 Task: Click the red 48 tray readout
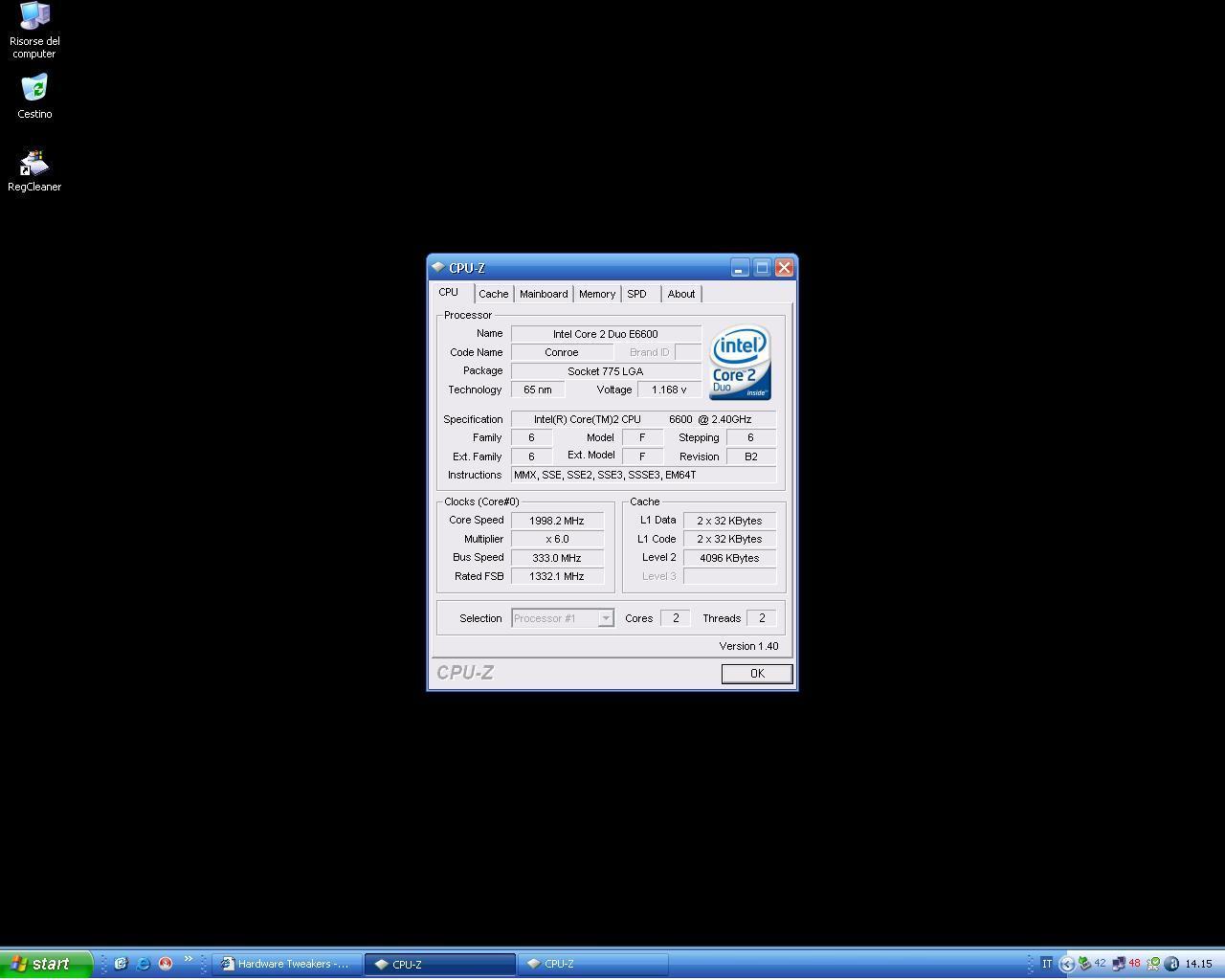[1134, 964]
